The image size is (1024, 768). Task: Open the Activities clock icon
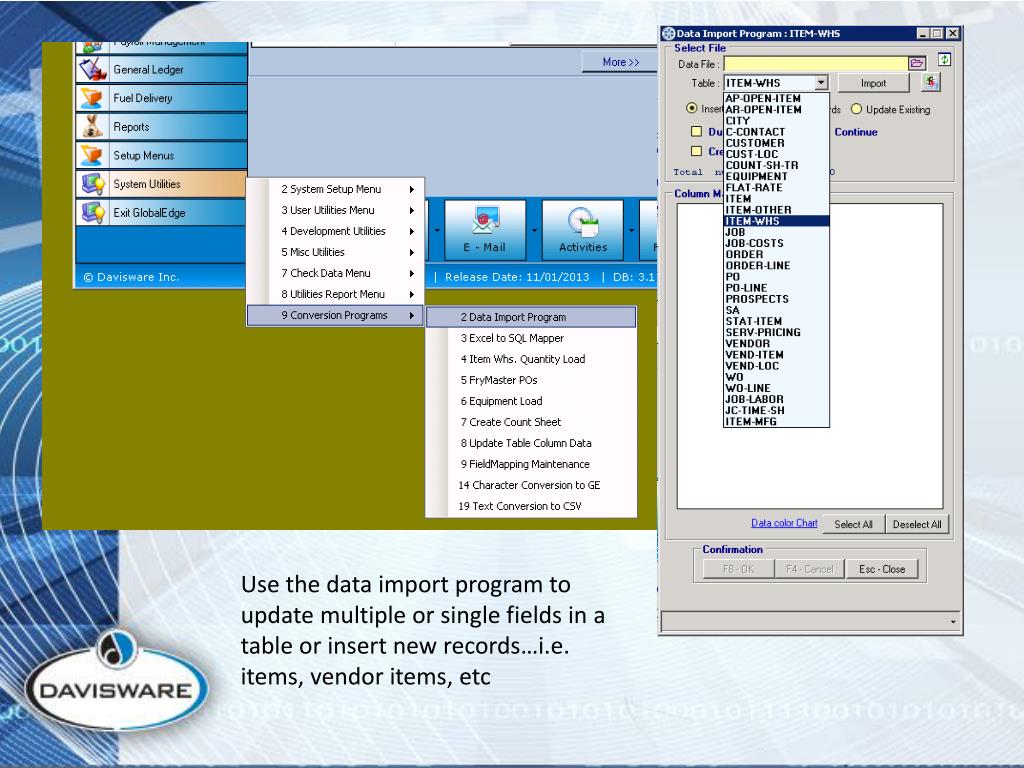click(x=583, y=222)
